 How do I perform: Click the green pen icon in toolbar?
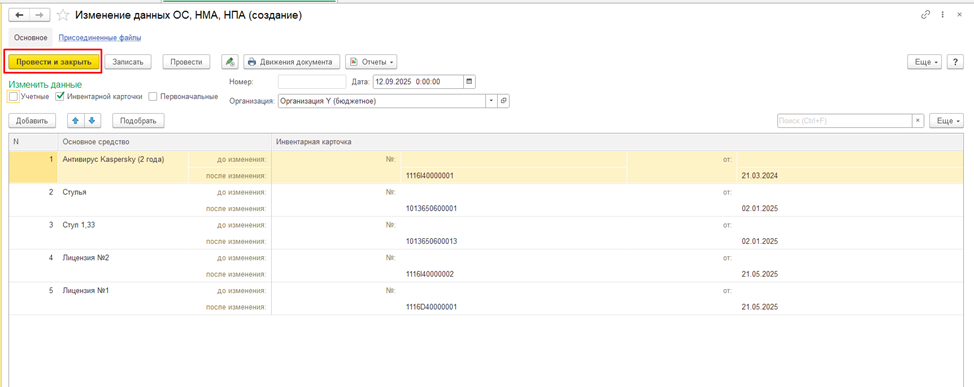pos(230,61)
